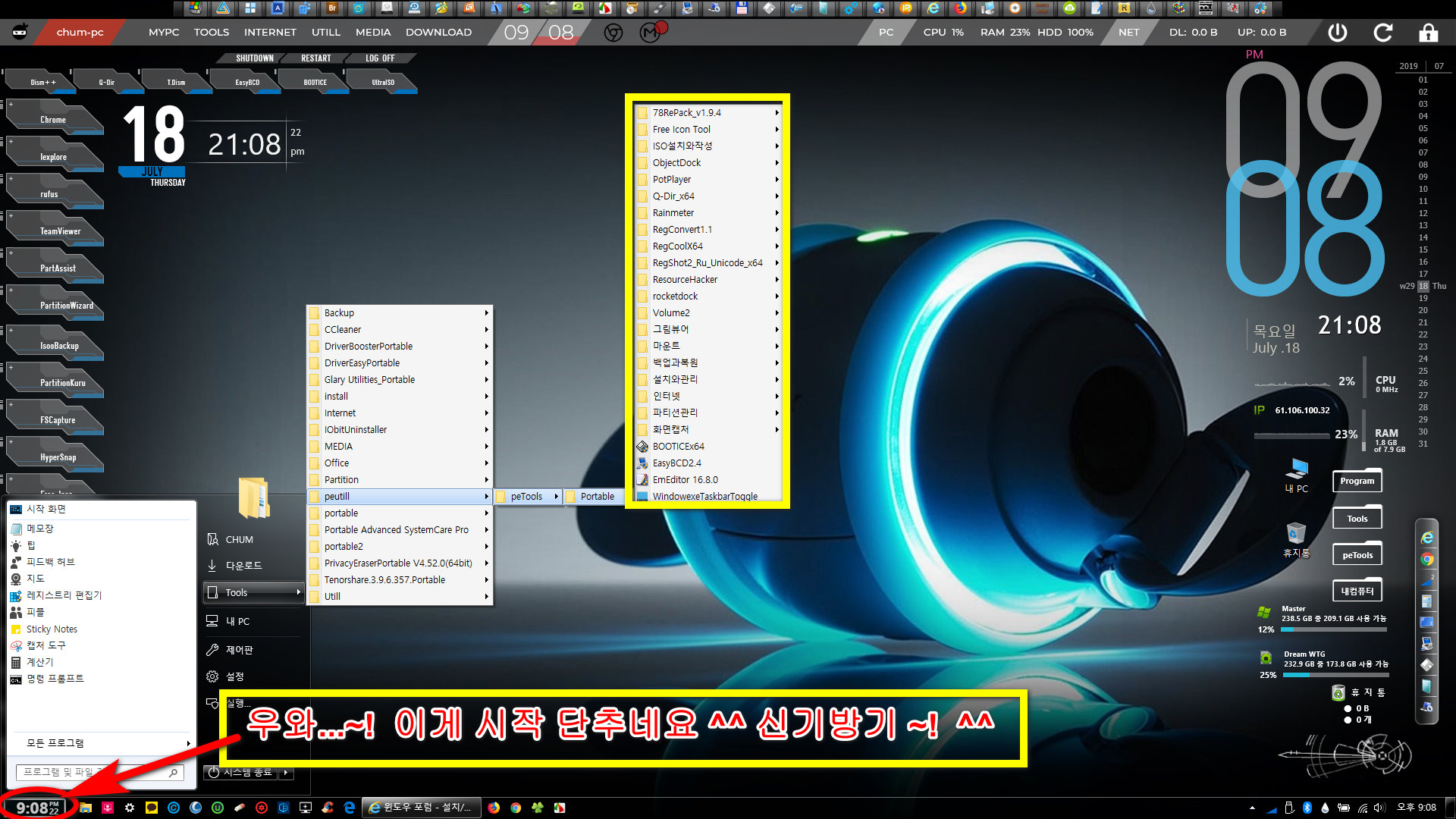This screenshot has width=1456, height=819.
Task: Select peutill in the Tools submenu
Action: (400, 497)
